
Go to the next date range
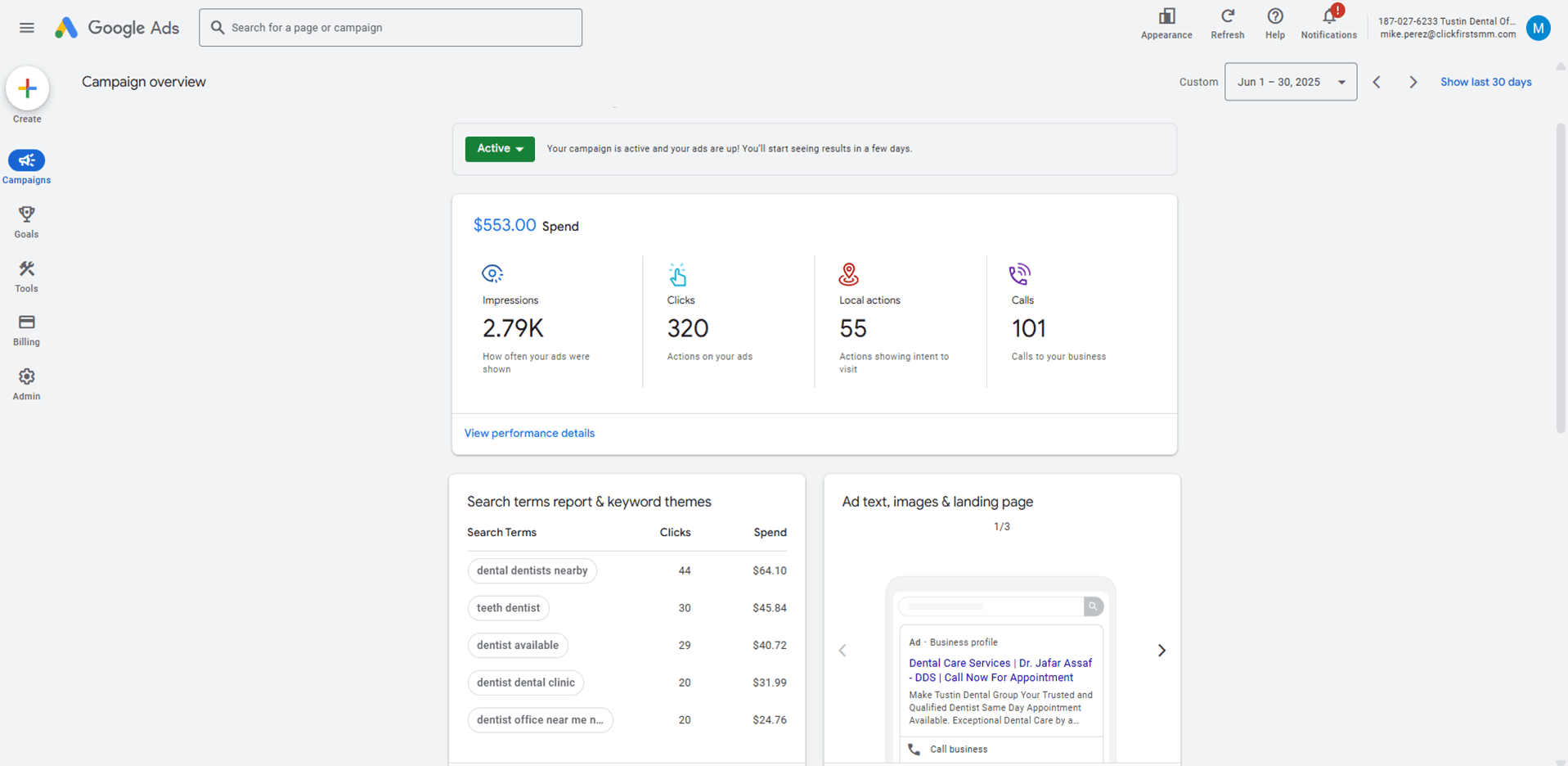(x=1413, y=82)
